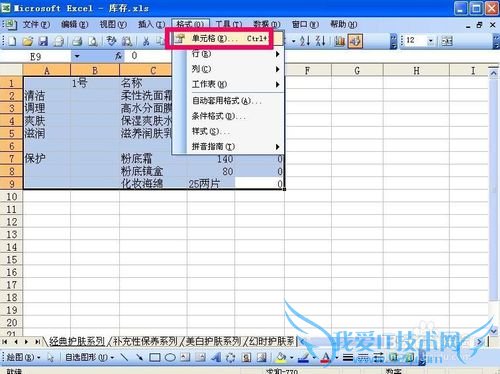
Task: Sort ascending with the A-Z icon
Action: coord(305,41)
